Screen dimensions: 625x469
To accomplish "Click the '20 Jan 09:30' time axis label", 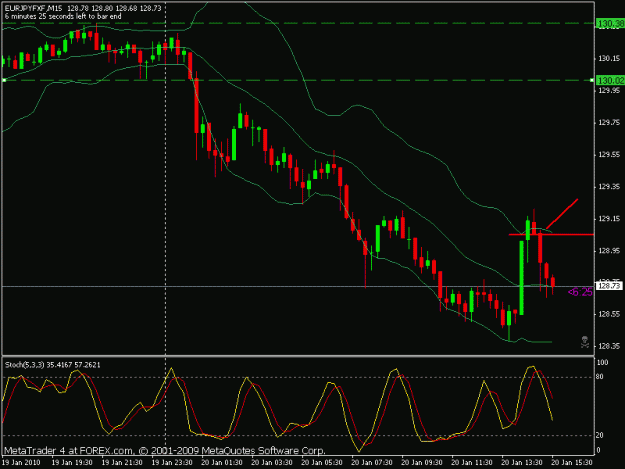I will point(421,462).
